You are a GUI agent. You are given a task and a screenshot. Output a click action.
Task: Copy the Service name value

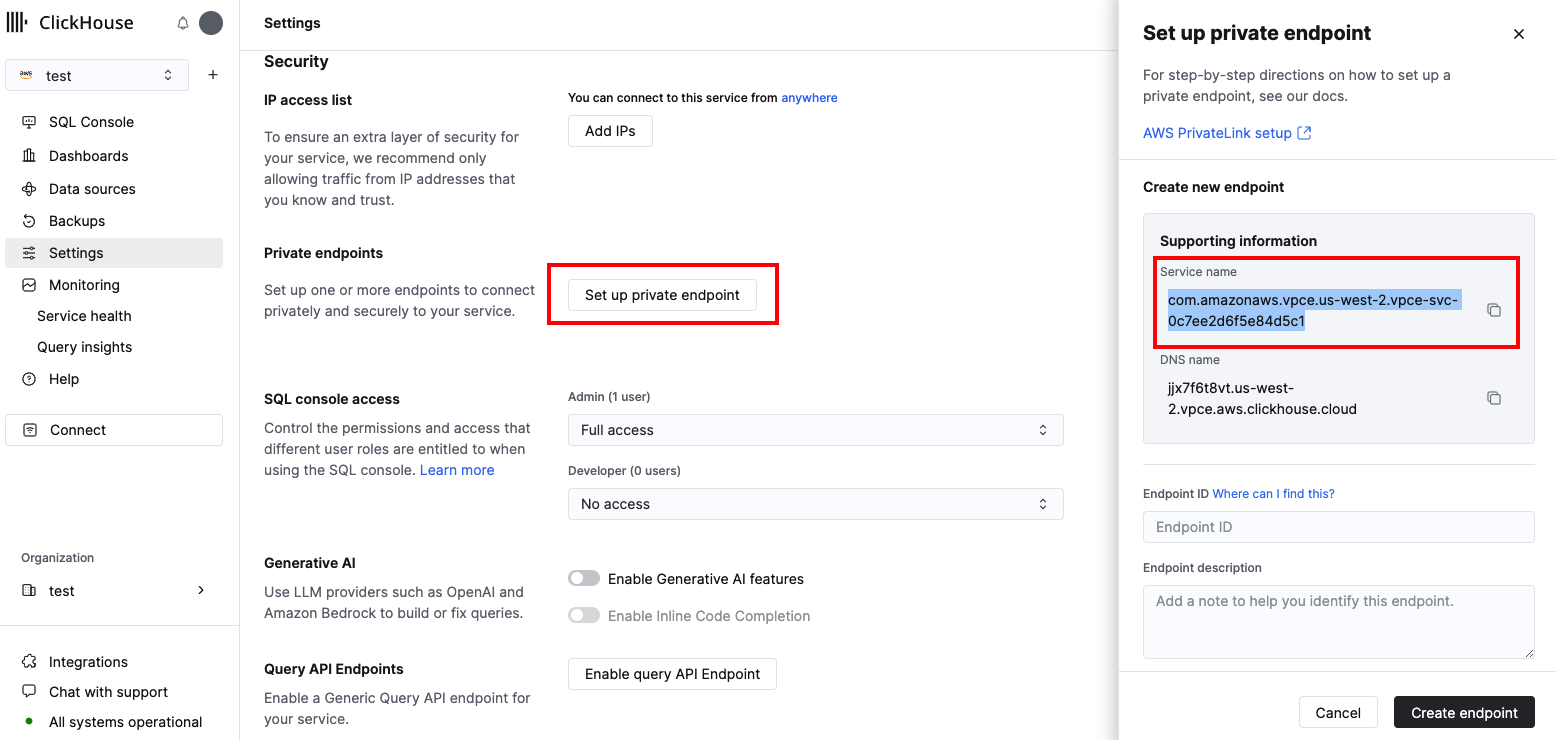click(1493, 310)
